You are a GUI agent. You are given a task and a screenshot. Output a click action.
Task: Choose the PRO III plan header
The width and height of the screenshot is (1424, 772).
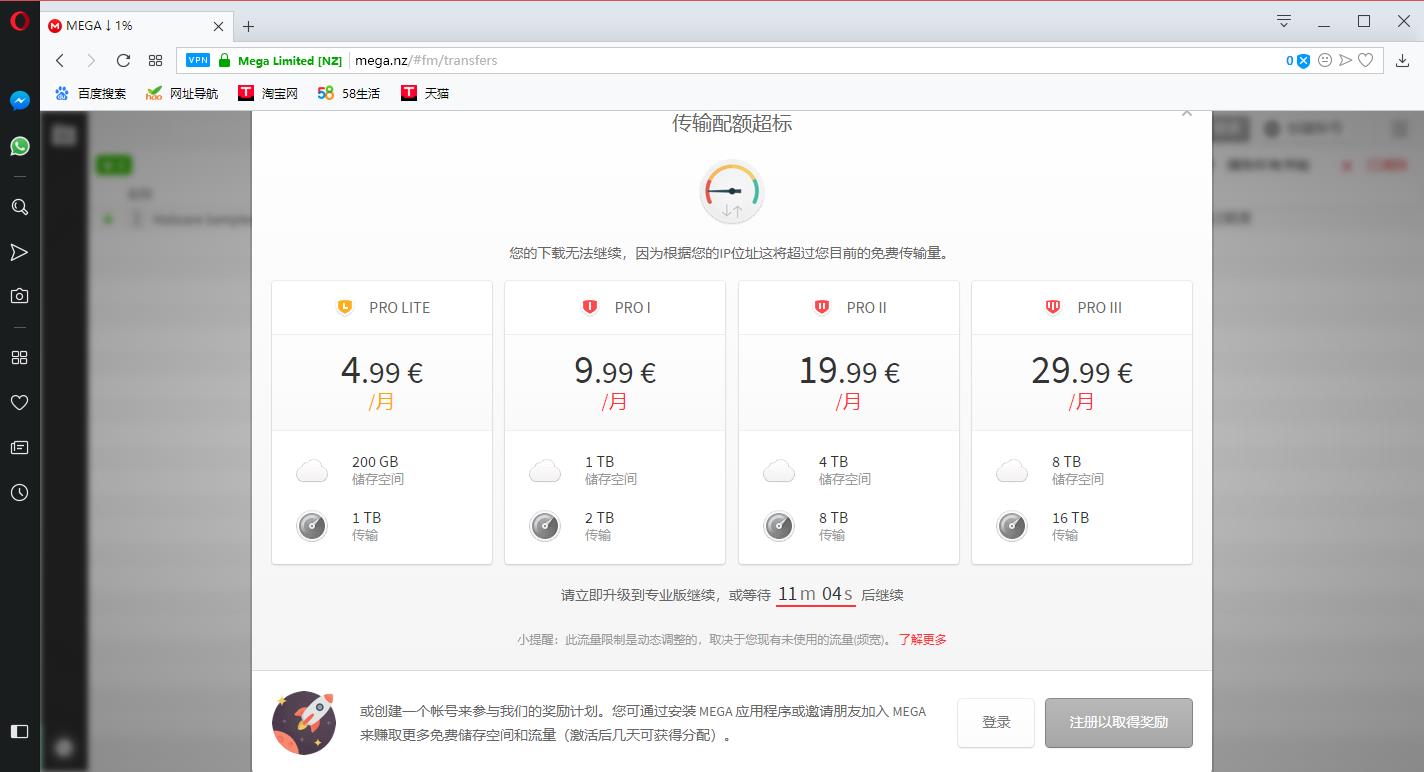[1082, 308]
